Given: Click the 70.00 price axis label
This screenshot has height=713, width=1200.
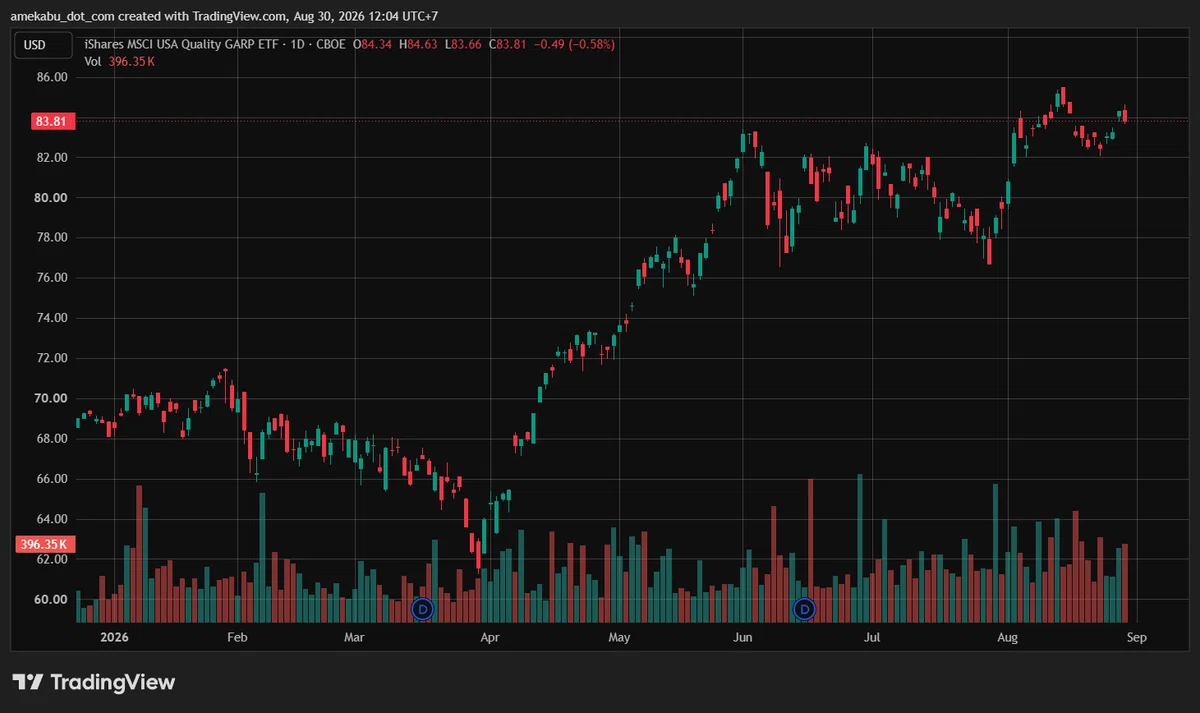Looking at the screenshot, I should 52,399.
